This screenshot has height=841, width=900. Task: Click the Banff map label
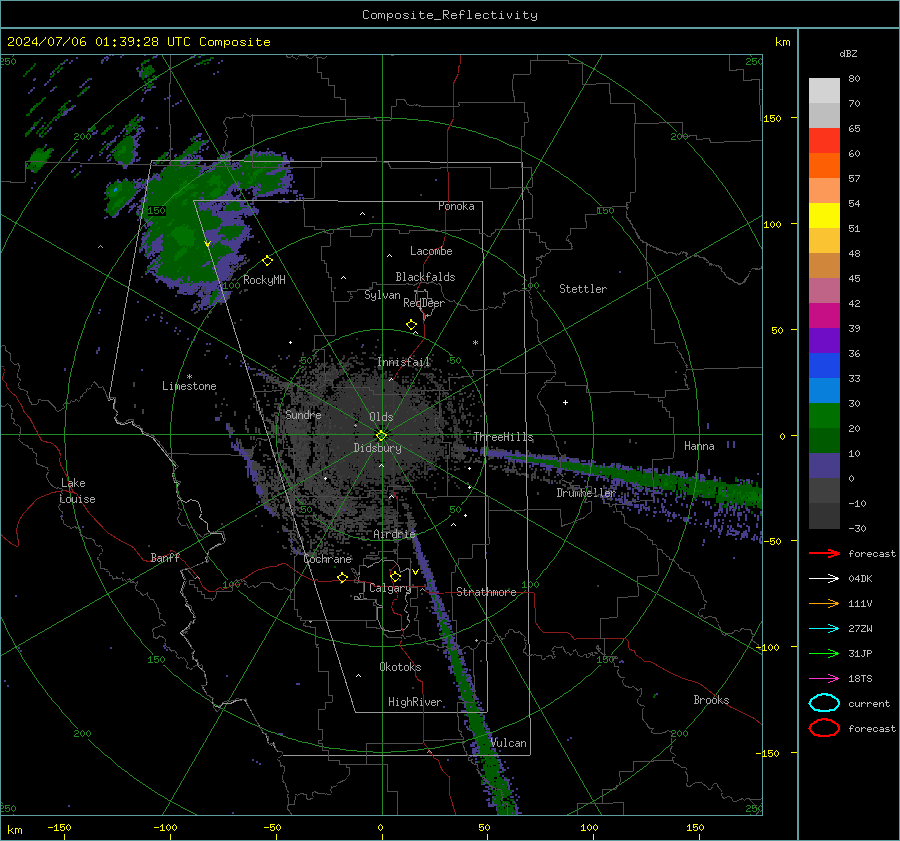[x=165, y=557]
